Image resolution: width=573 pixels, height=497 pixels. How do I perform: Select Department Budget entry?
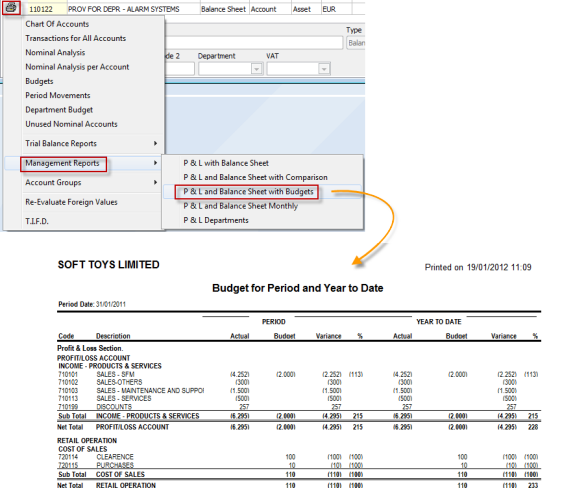(59, 110)
